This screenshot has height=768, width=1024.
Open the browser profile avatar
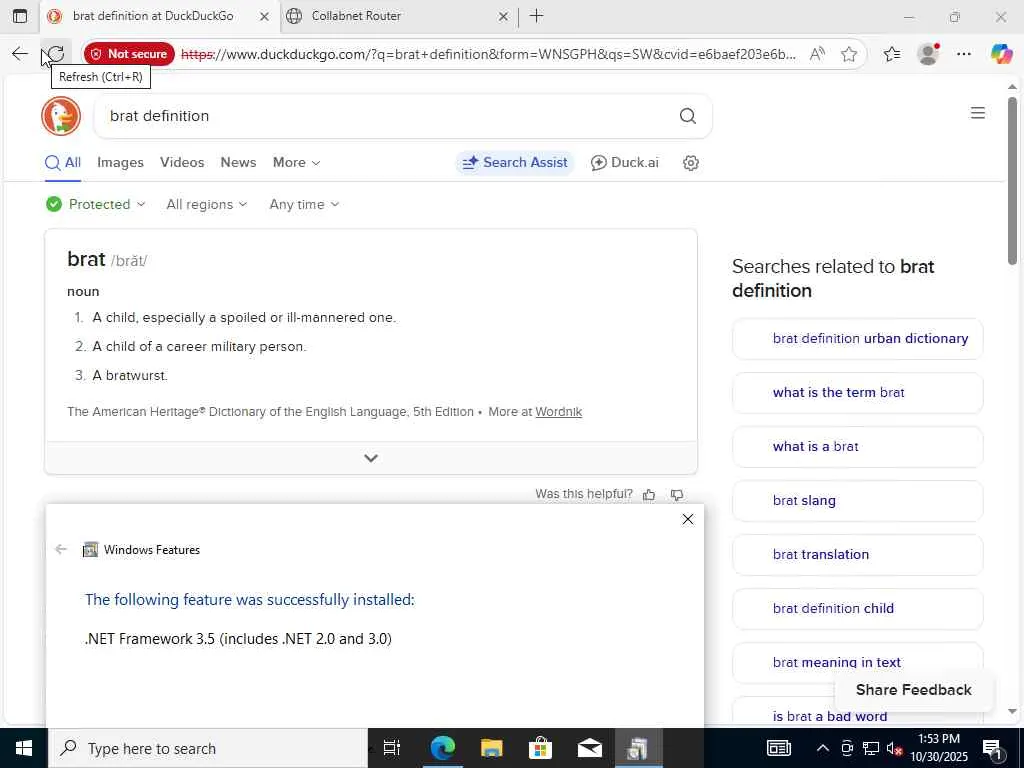[928, 54]
